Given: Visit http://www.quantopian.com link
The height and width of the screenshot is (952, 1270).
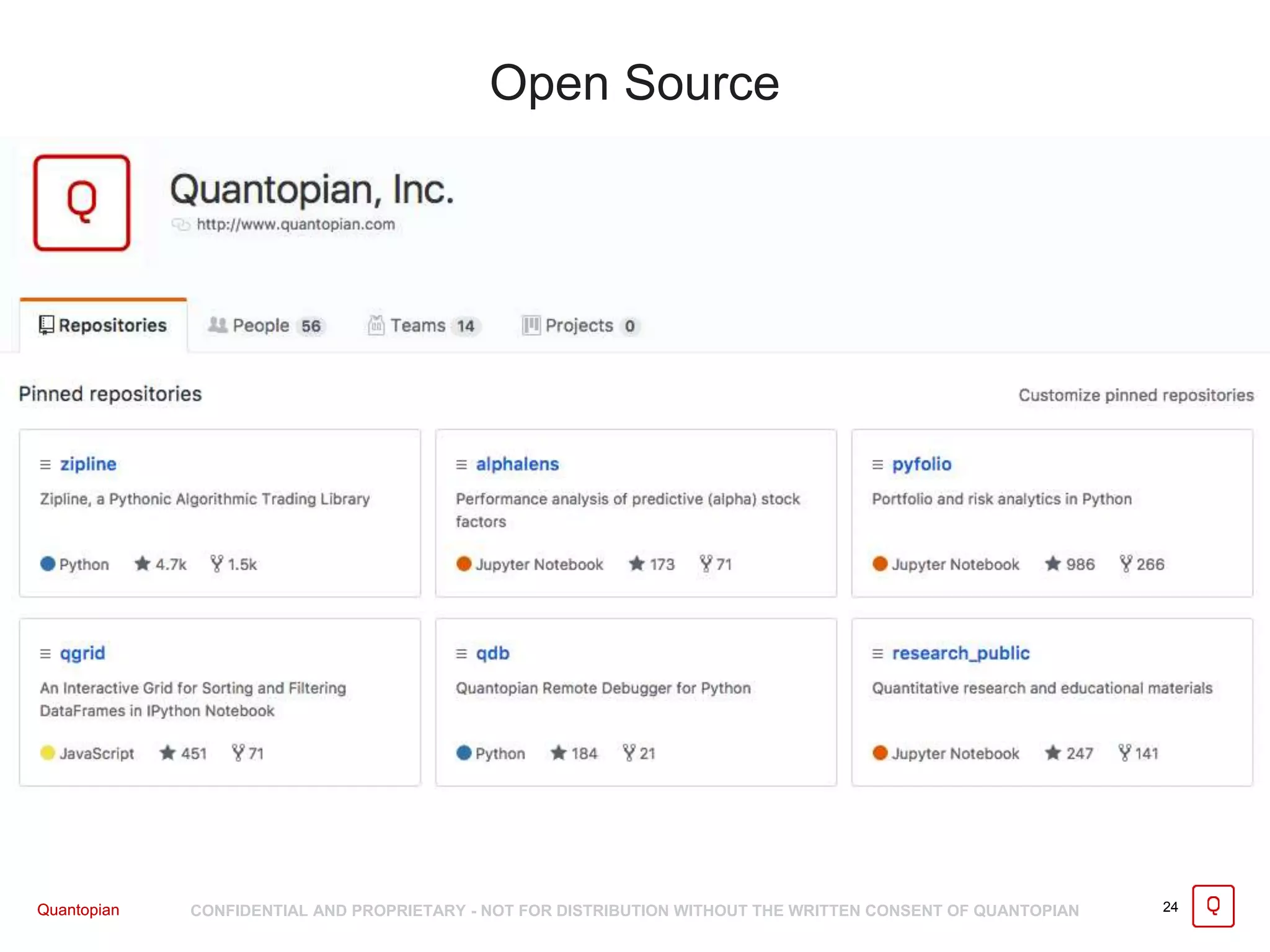Looking at the screenshot, I should 296,224.
